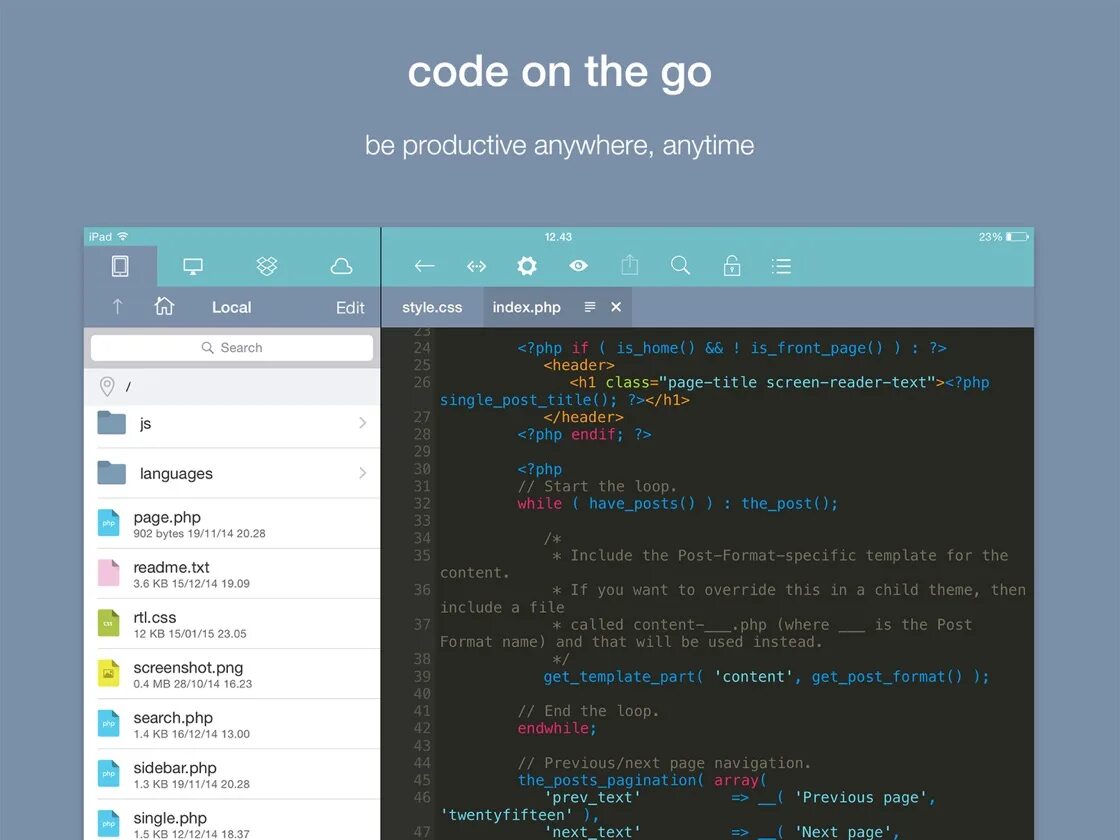Click on 'the_posts_pagination(' code text
Image resolution: width=1120 pixels, height=840 pixels.
pos(611,781)
